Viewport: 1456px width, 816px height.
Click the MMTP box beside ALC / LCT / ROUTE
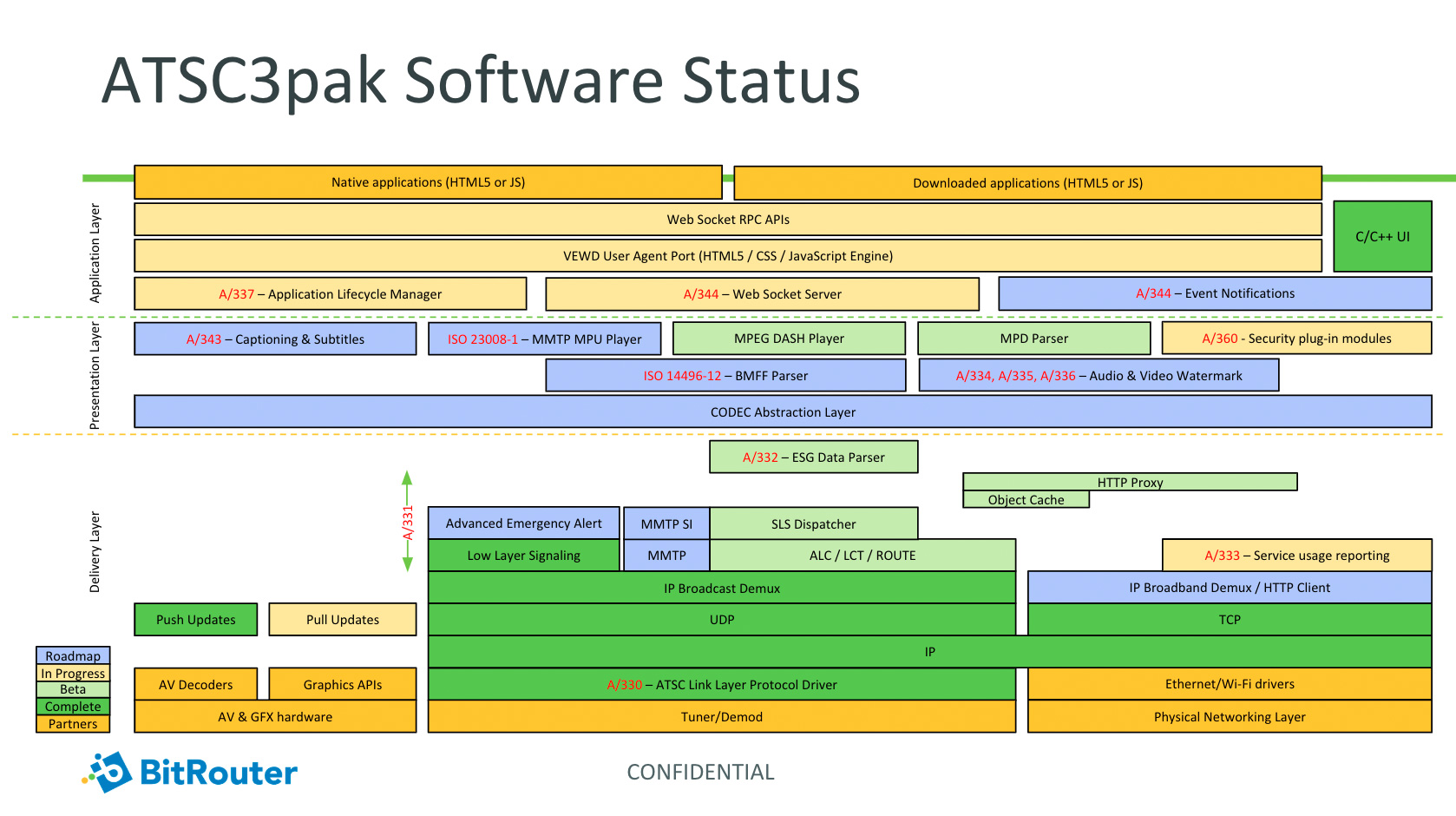click(666, 555)
